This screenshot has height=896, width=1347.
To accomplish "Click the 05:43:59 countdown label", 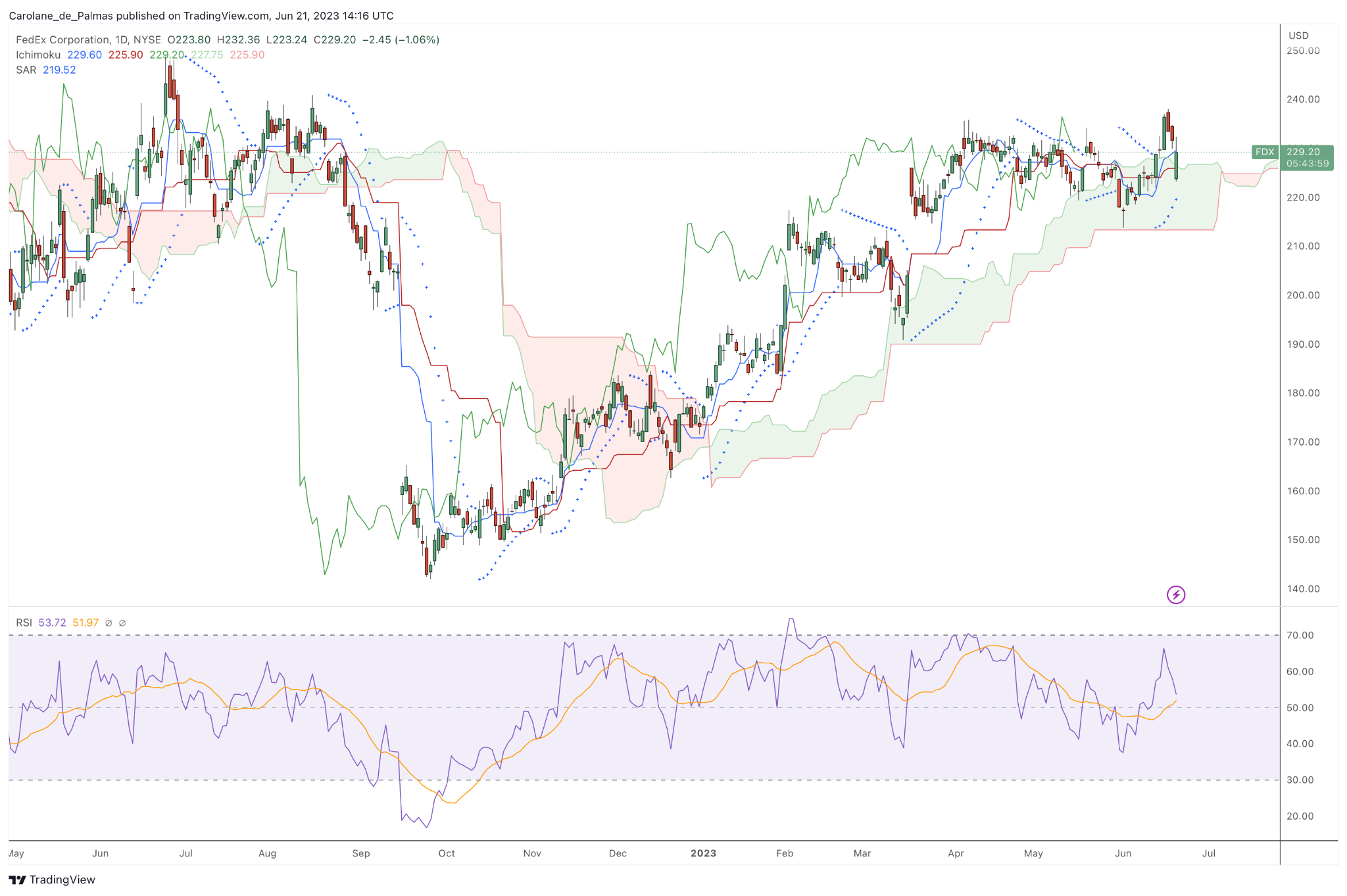I will pos(1307,164).
